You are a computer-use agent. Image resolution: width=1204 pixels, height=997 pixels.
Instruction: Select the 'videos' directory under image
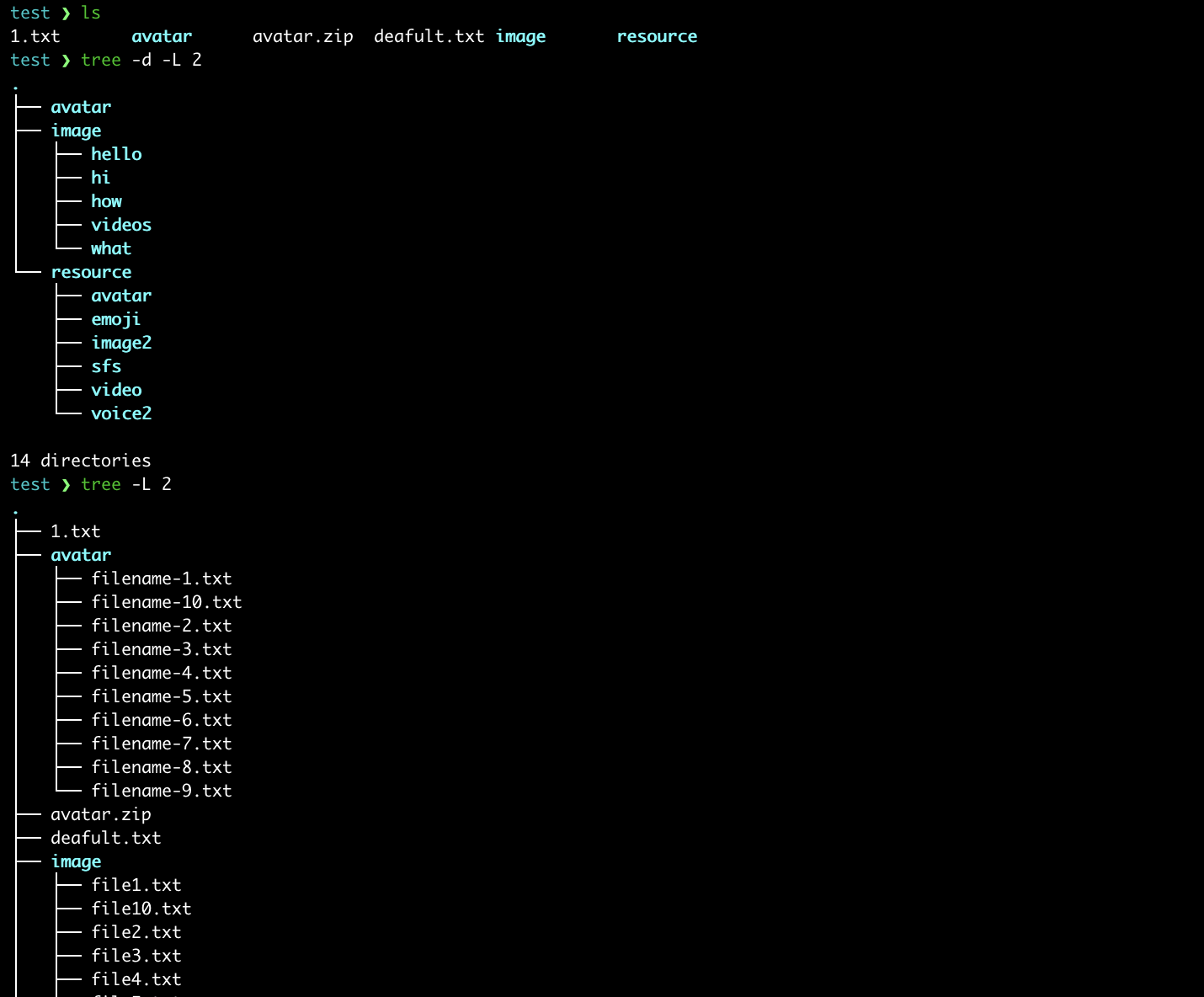121,225
